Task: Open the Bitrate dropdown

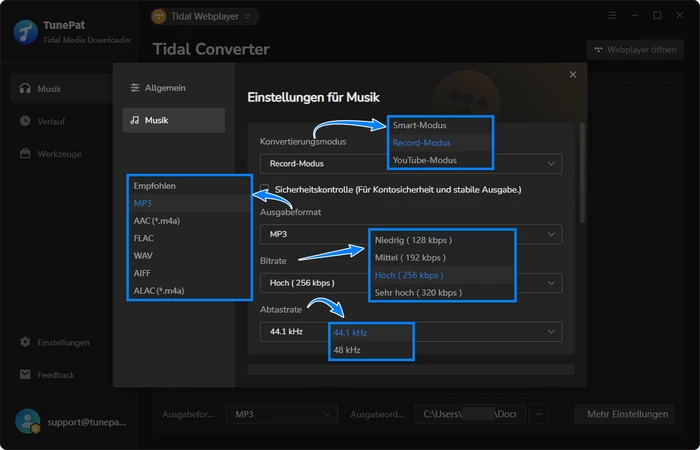Action: (411, 283)
